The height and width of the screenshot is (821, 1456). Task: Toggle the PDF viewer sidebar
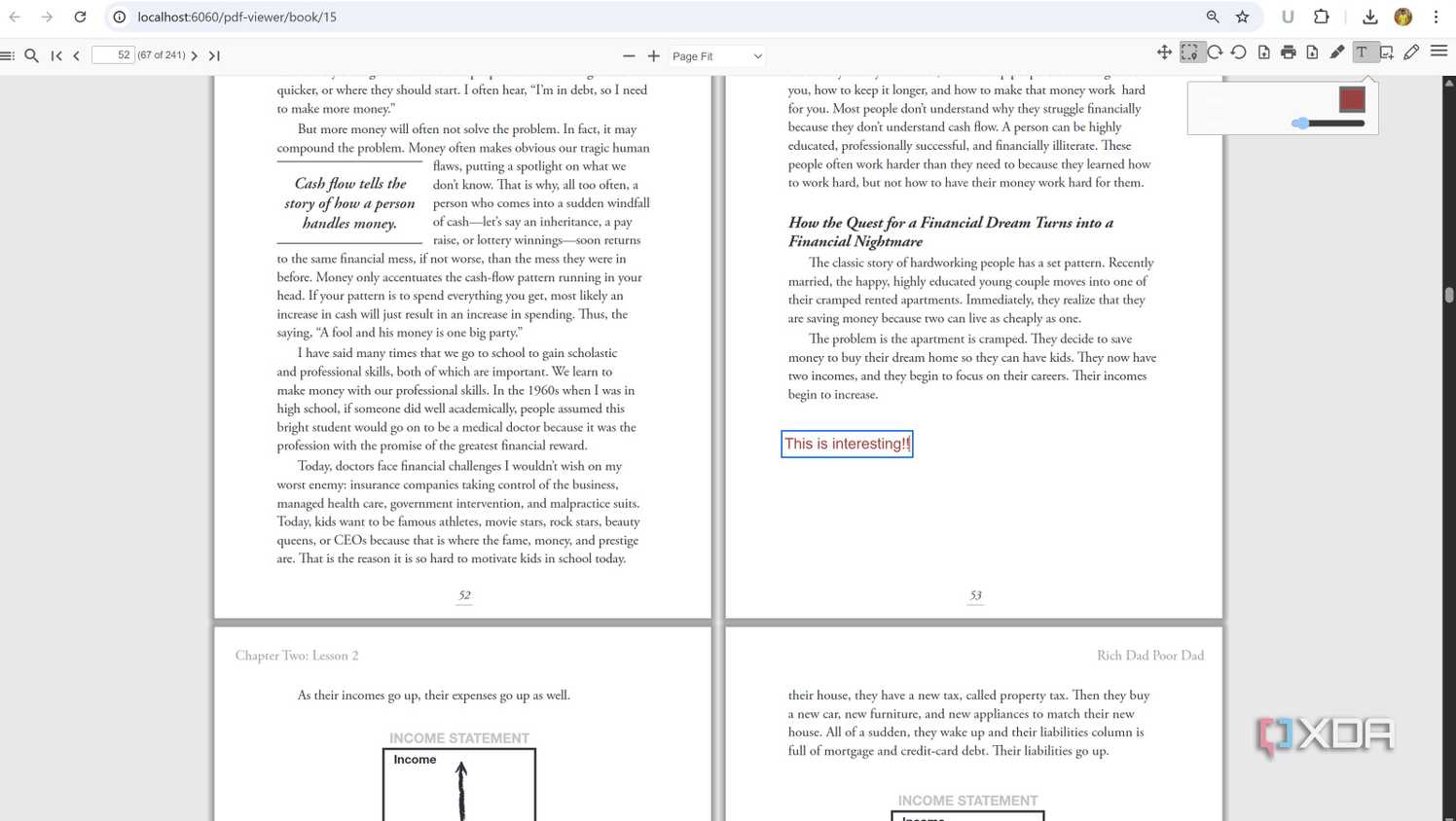[x=8, y=55]
